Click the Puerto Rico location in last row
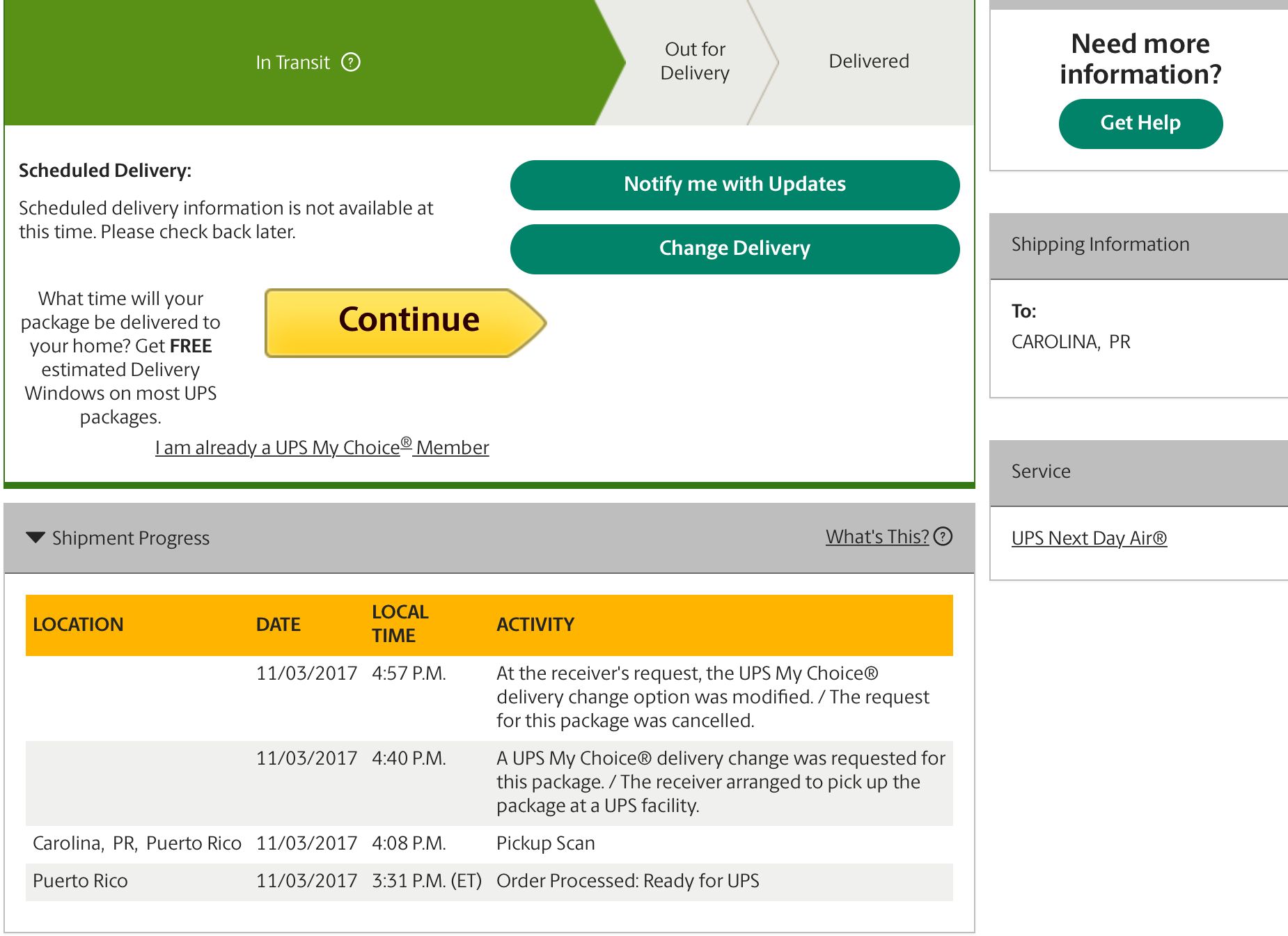This screenshot has height=936, width=1288. (80, 881)
